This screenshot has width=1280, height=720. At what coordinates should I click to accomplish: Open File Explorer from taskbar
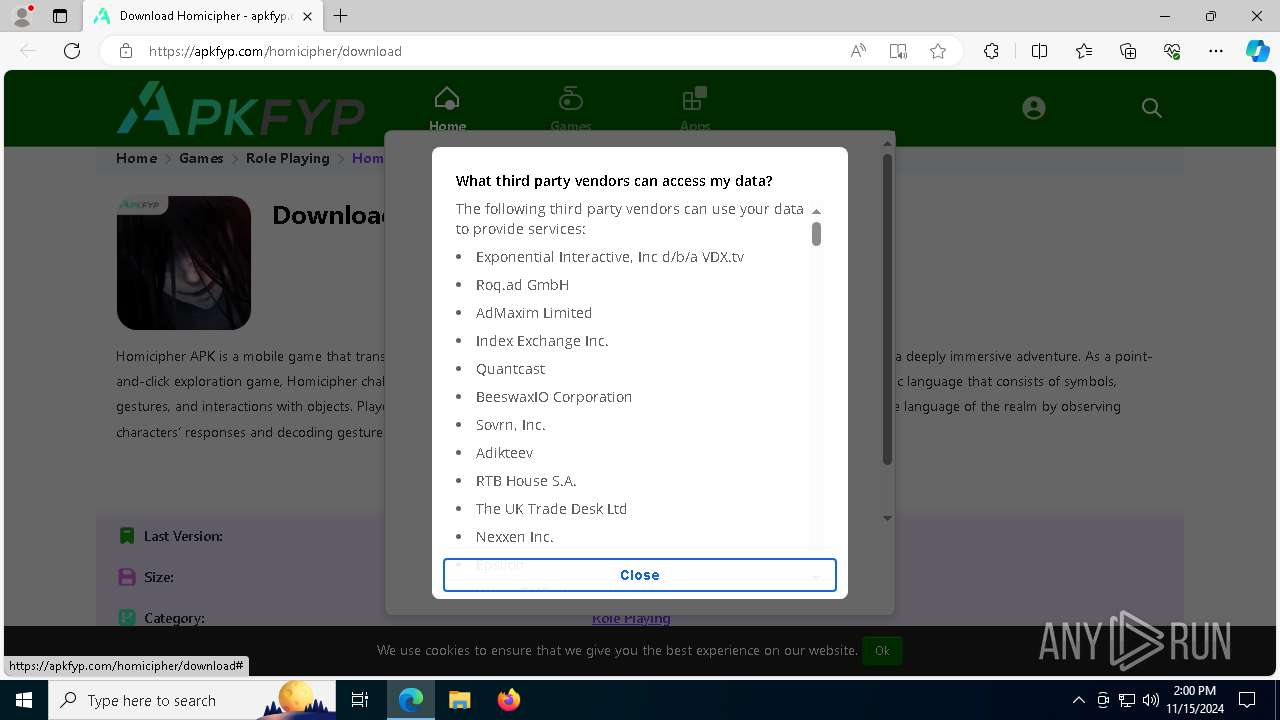point(459,700)
